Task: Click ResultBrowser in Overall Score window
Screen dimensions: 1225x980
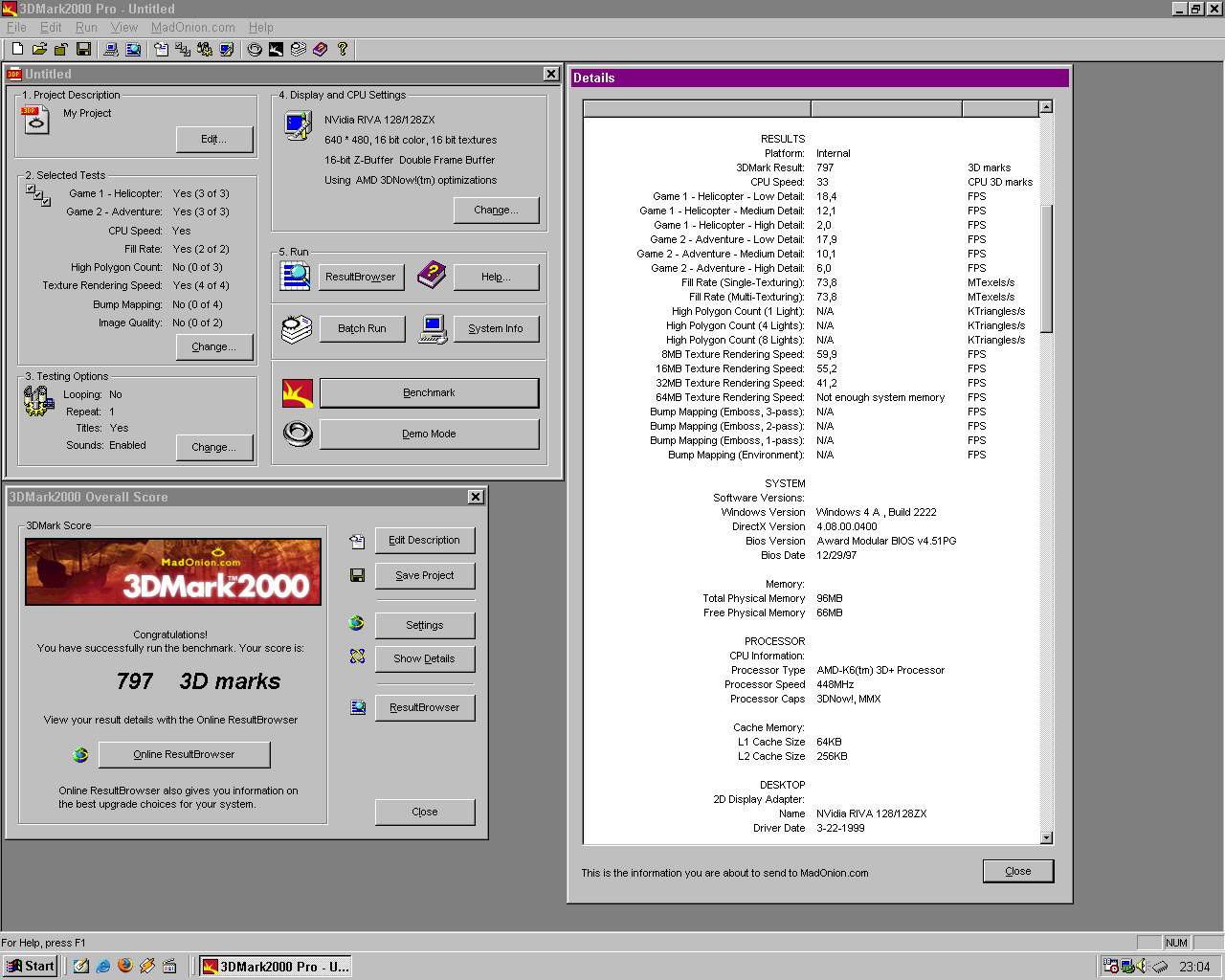Action: [425, 707]
